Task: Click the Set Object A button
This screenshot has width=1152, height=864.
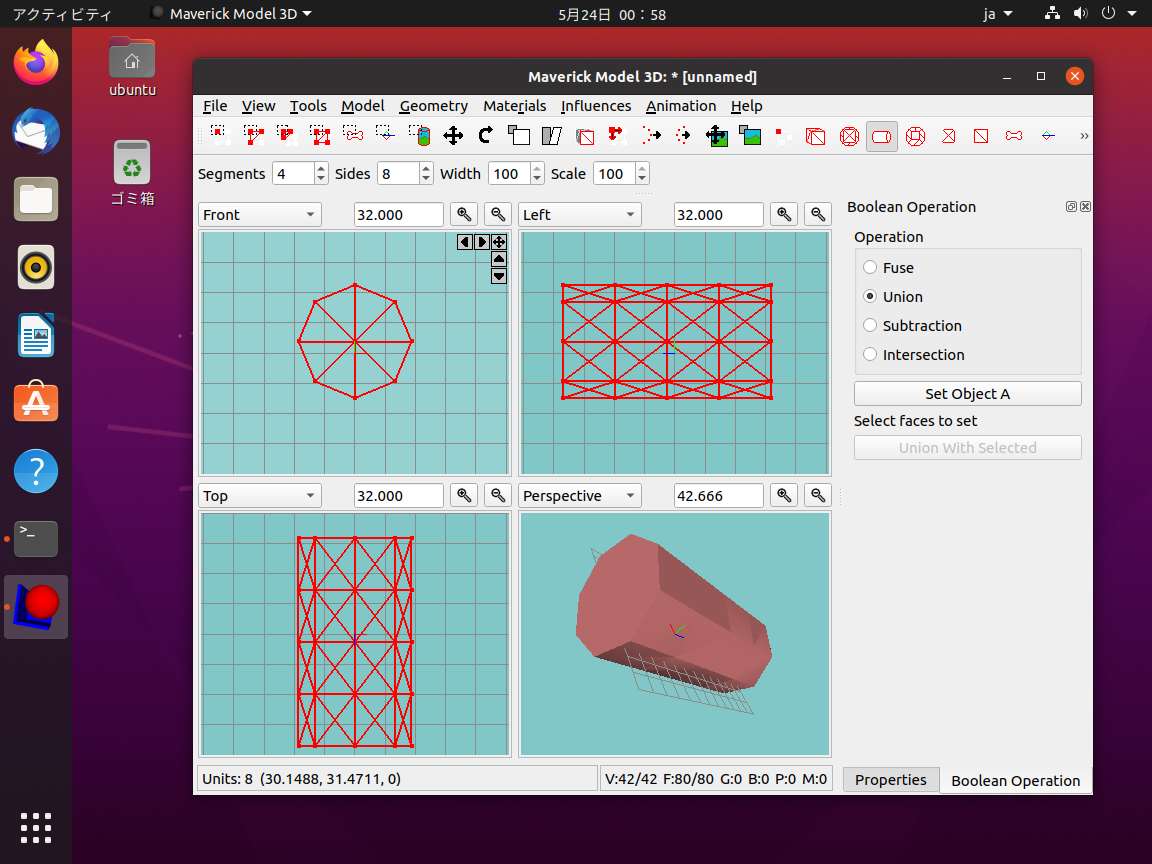Action: coord(968,394)
